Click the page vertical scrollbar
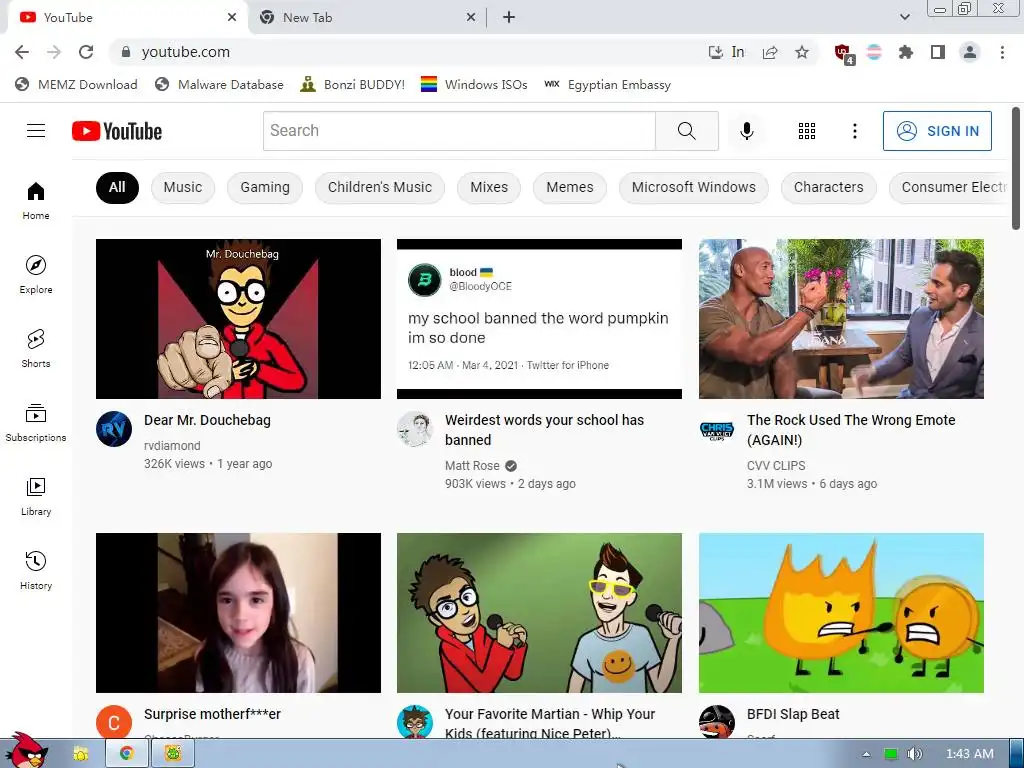 (1016, 168)
